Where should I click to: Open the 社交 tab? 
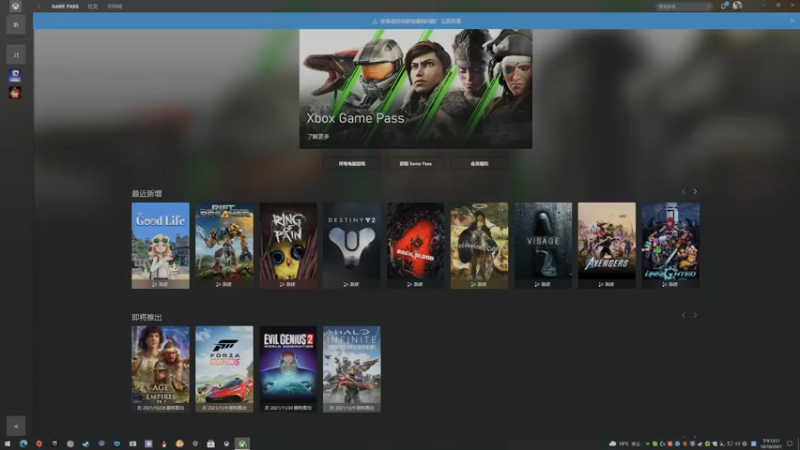tap(92, 7)
